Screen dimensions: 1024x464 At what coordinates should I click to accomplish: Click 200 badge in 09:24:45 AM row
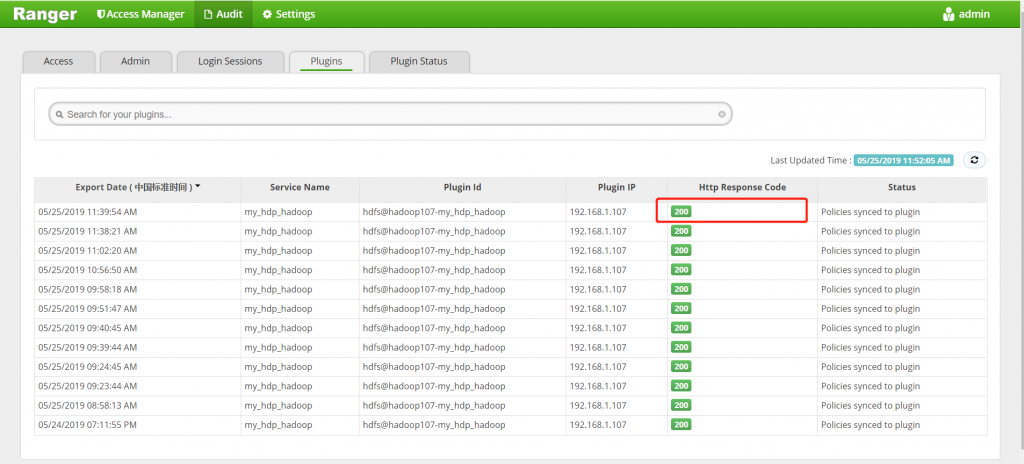(x=681, y=367)
